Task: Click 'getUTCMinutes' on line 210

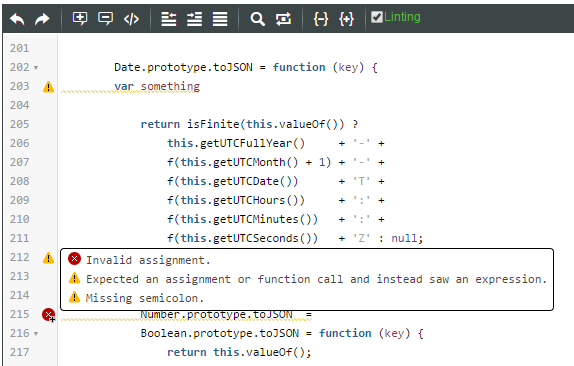Action: coord(256,220)
